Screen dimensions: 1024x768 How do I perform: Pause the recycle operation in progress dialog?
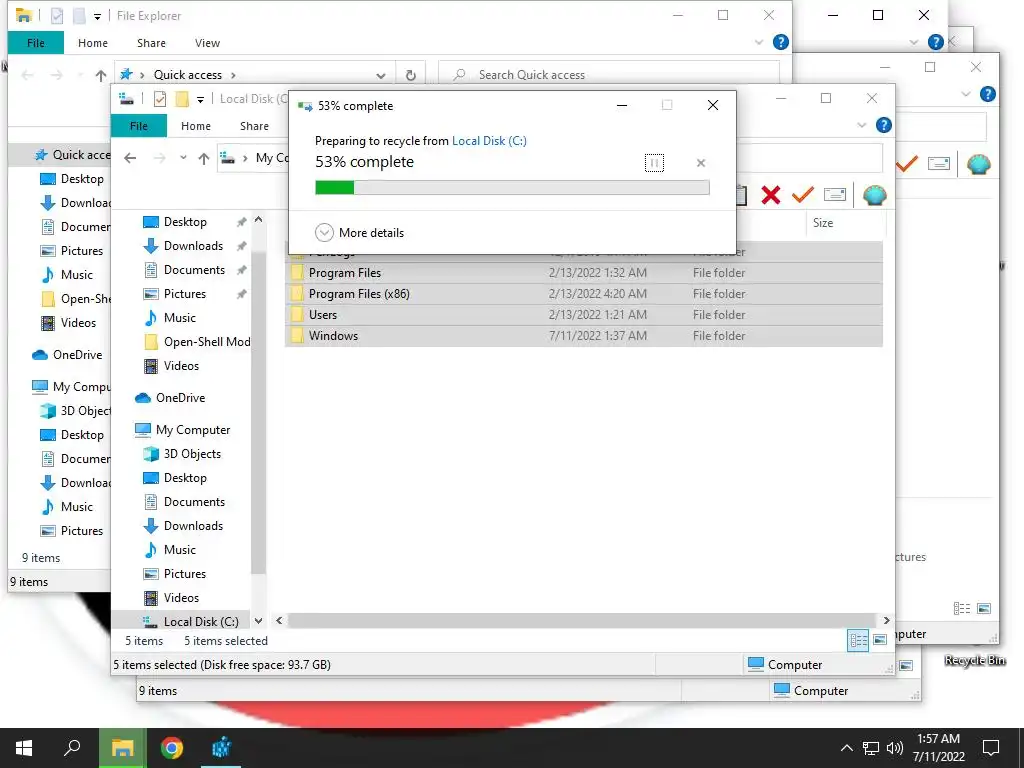point(654,163)
